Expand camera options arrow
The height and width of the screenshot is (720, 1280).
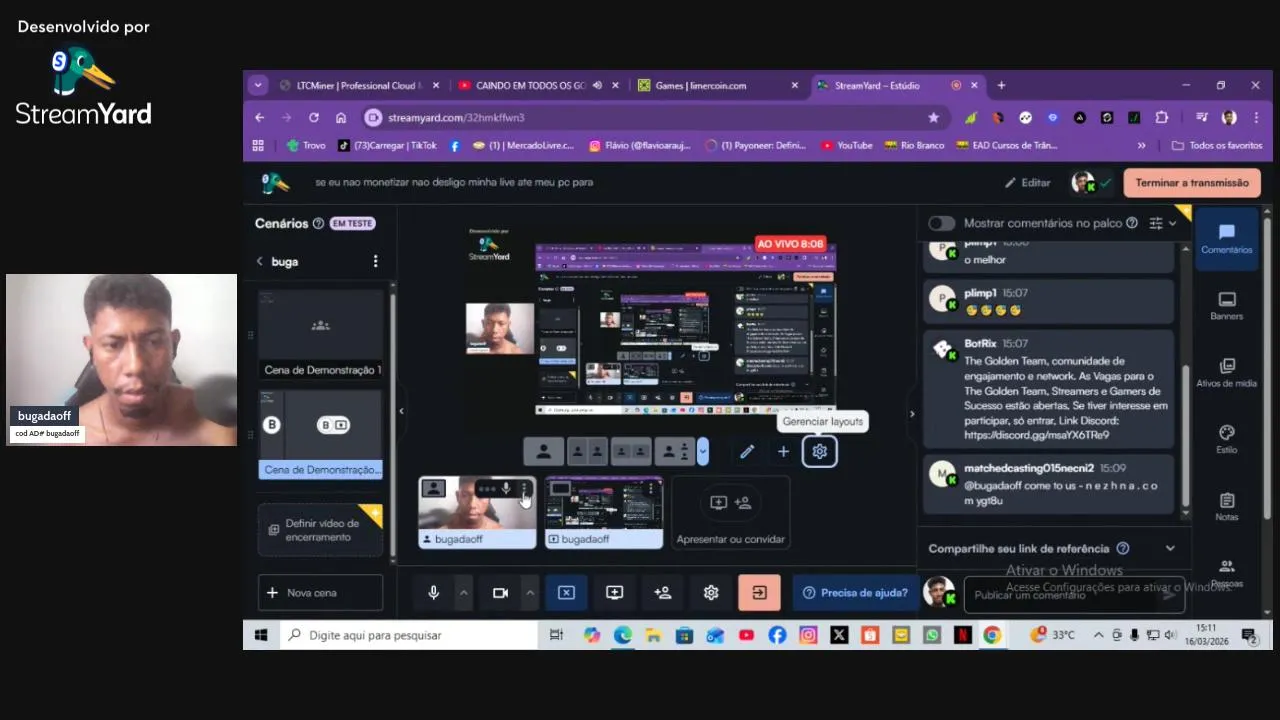[x=530, y=593]
